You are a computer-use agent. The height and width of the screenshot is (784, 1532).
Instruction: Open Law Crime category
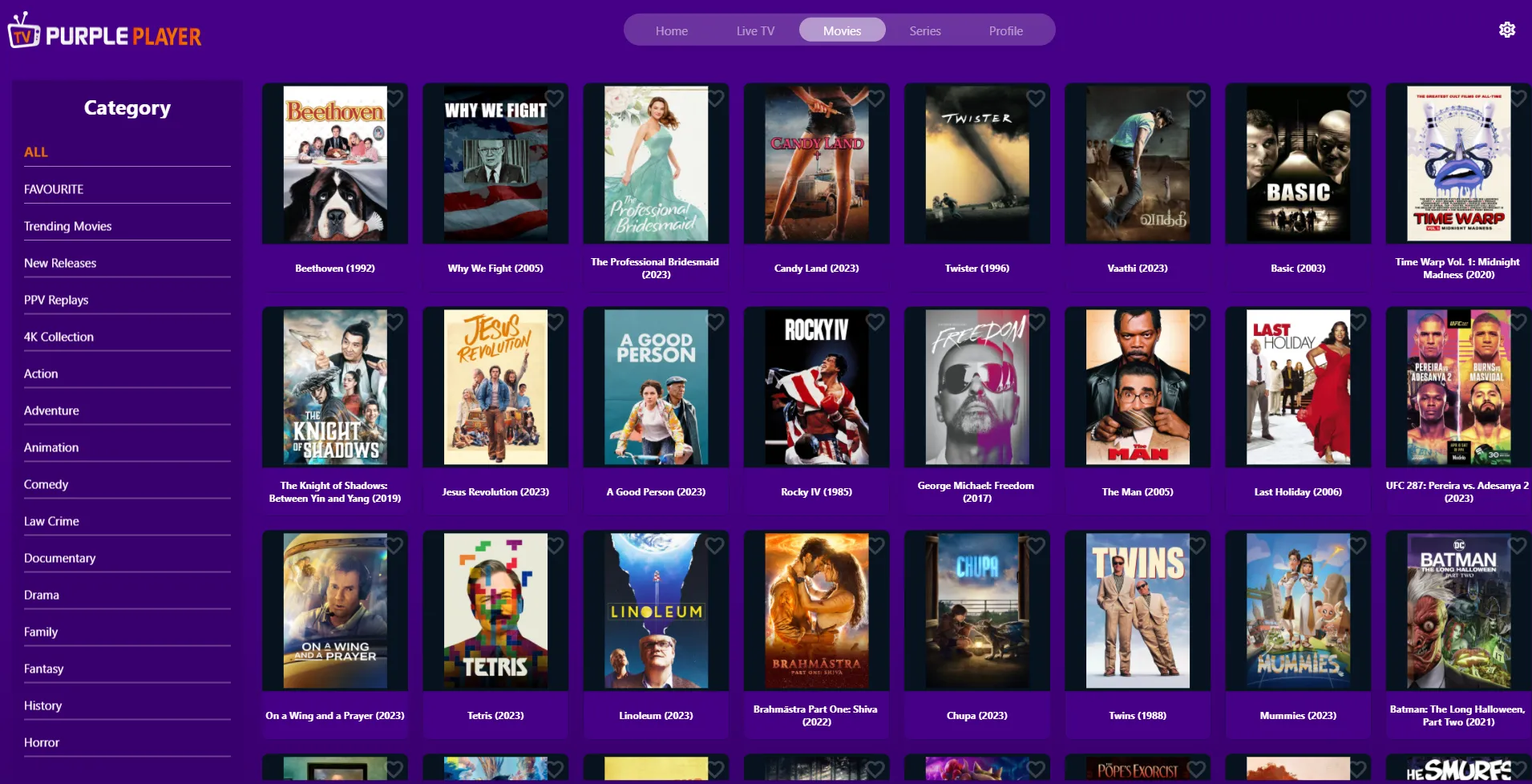pos(127,521)
